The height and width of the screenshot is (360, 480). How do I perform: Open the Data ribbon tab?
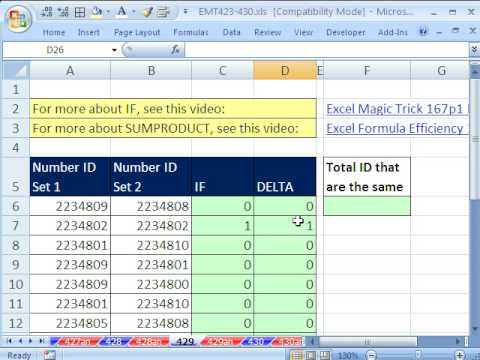point(232,32)
